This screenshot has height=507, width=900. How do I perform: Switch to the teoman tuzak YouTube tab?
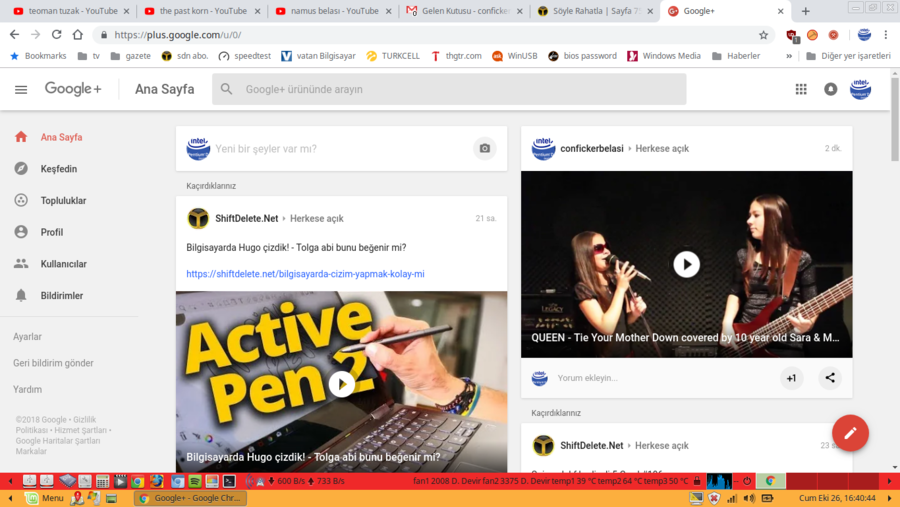71,11
